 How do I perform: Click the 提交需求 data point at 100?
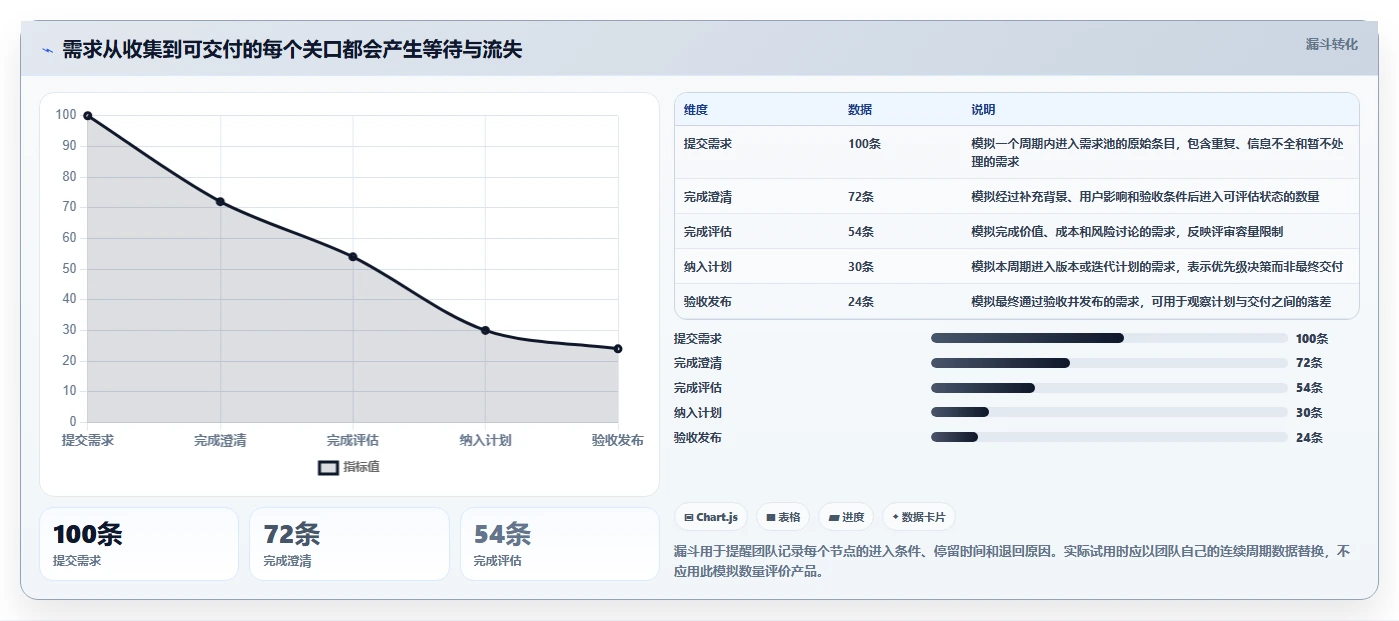(x=88, y=116)
